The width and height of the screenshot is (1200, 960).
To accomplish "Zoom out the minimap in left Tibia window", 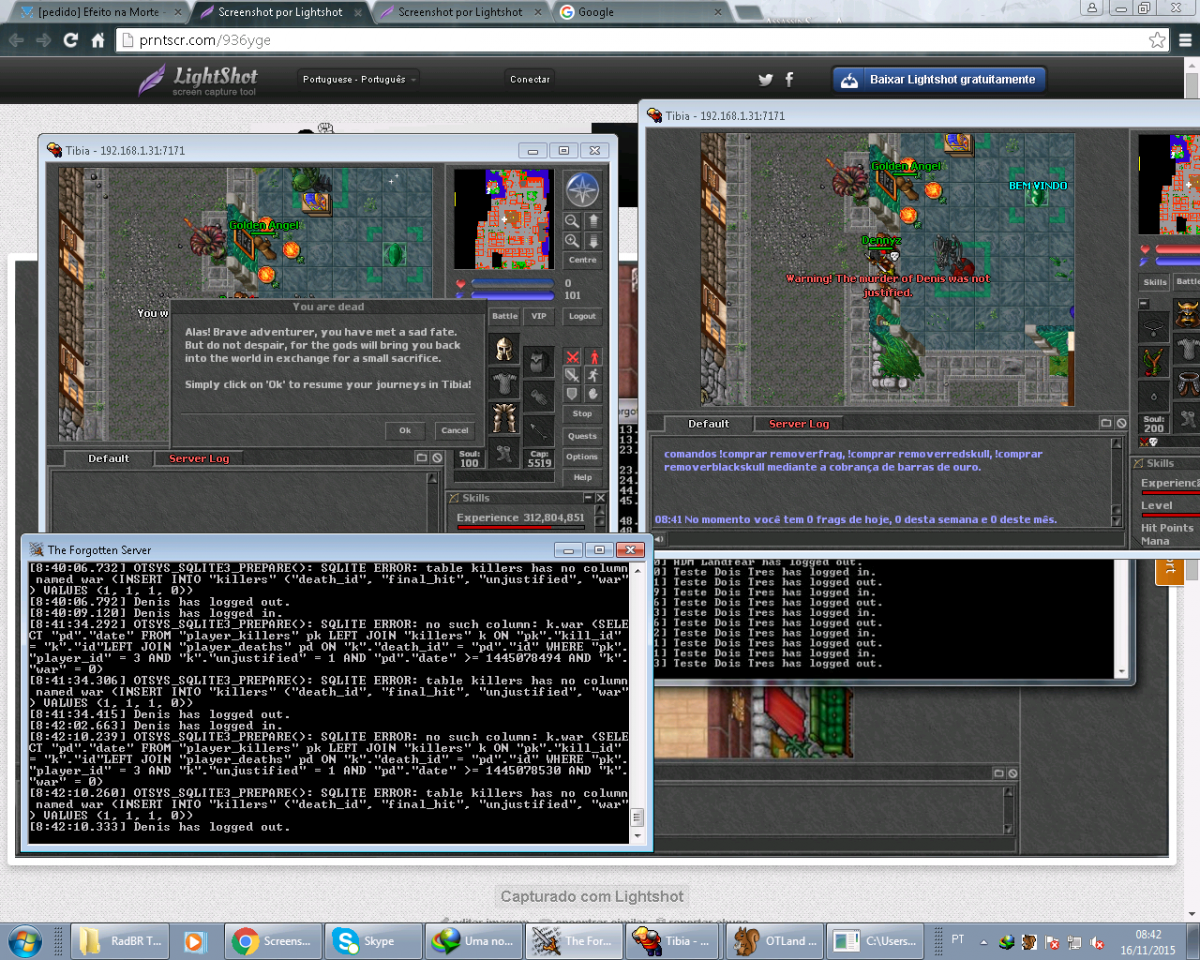I will 572,221.
